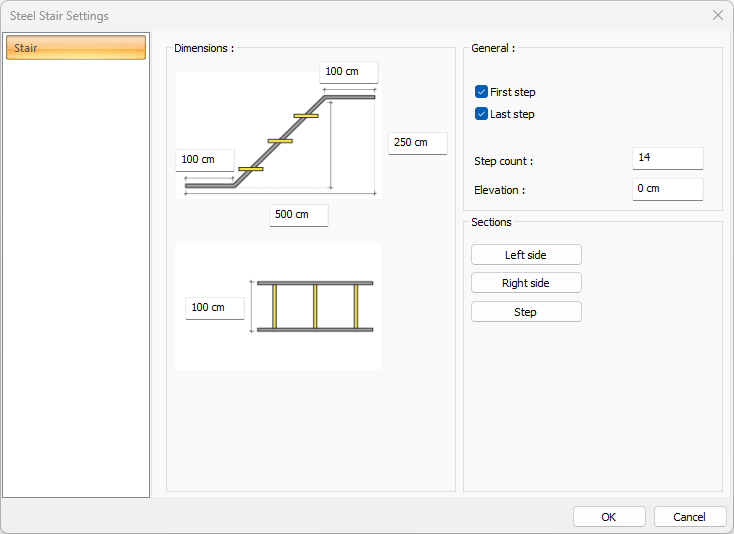This screenshot has height=534, width=734.
Task: Close the Steel Stair Settings dialog
Action: click(717, 15)
